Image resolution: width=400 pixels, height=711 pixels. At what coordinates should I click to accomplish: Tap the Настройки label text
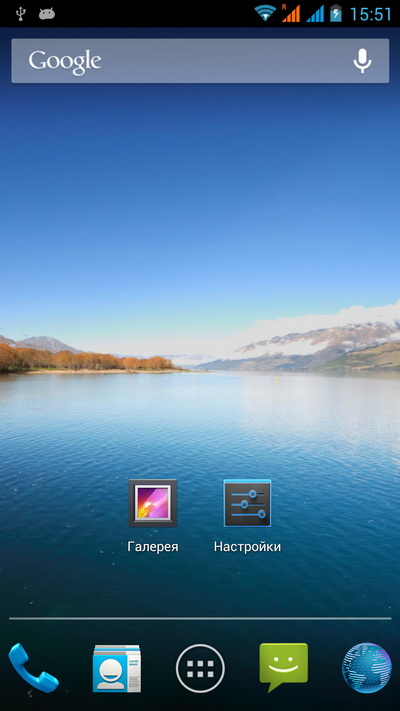[247, 546]
